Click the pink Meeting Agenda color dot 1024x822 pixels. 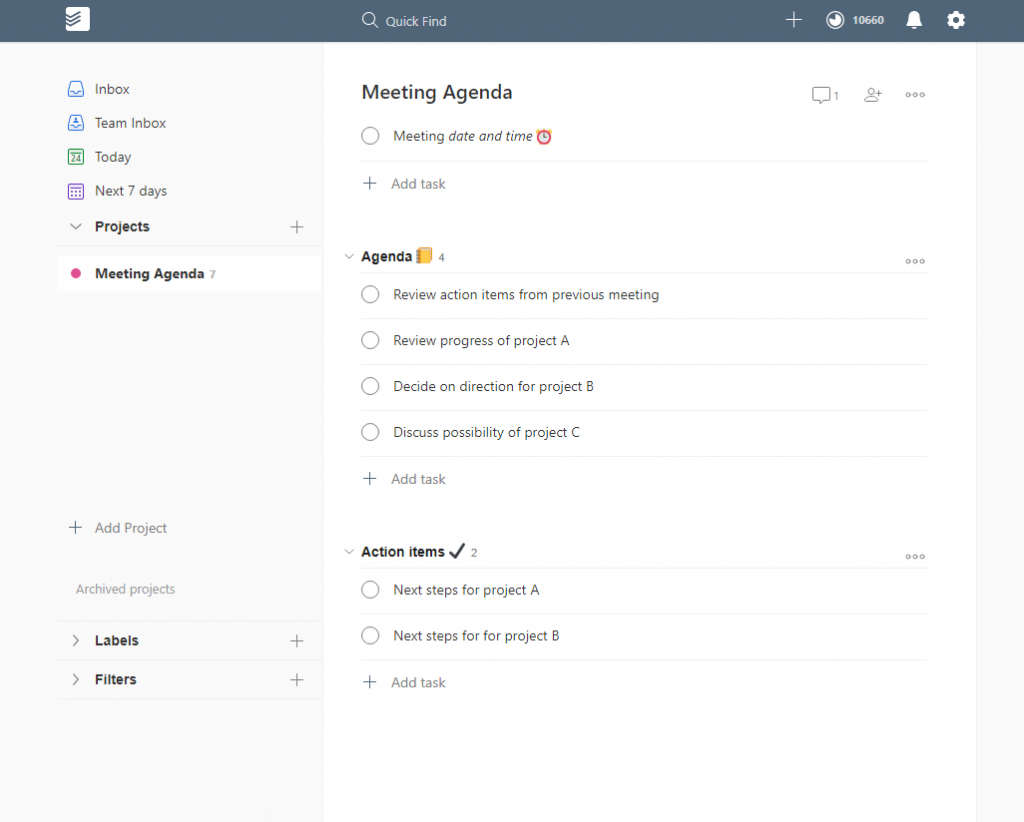(x=76, y=274)
